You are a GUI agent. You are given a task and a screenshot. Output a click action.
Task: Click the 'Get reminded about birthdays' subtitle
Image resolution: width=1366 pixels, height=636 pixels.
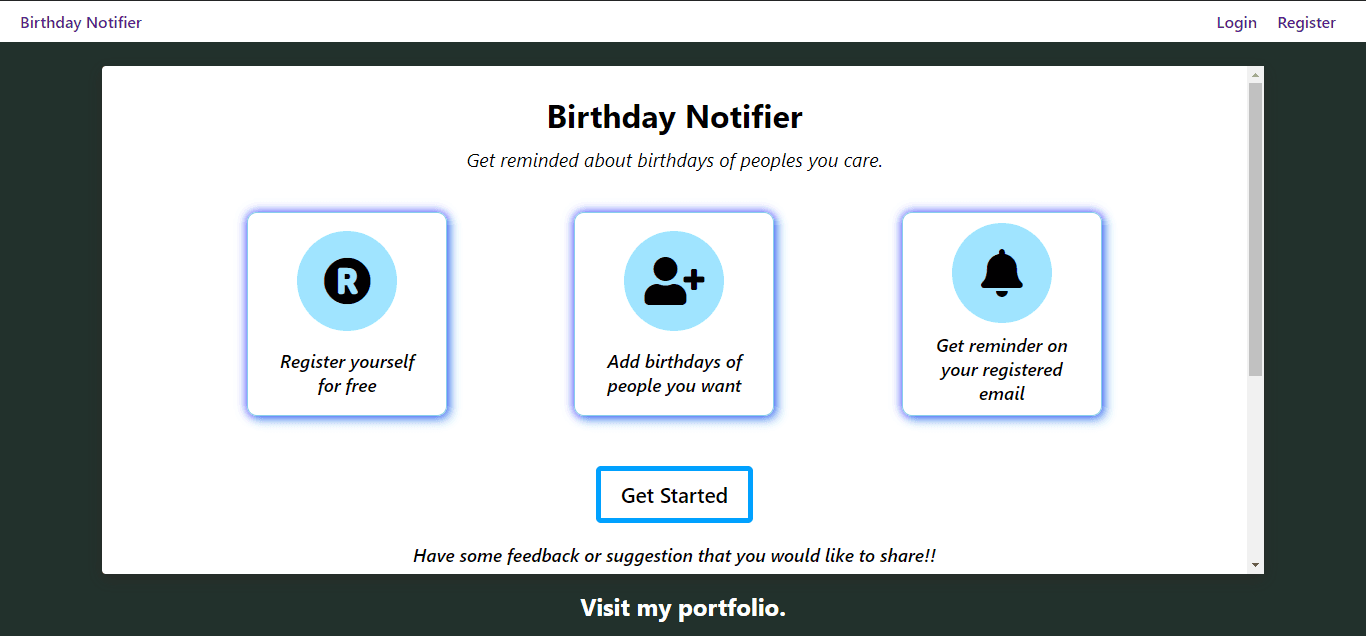point(674,160)
